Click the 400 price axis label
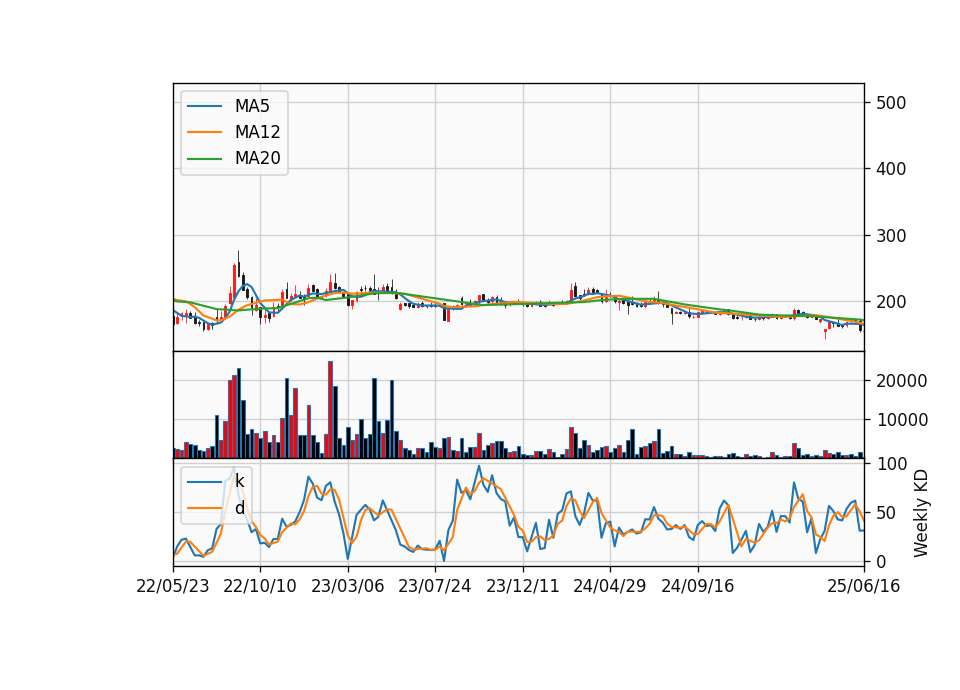Screen dimensions: 960x690 pos(891,169)
